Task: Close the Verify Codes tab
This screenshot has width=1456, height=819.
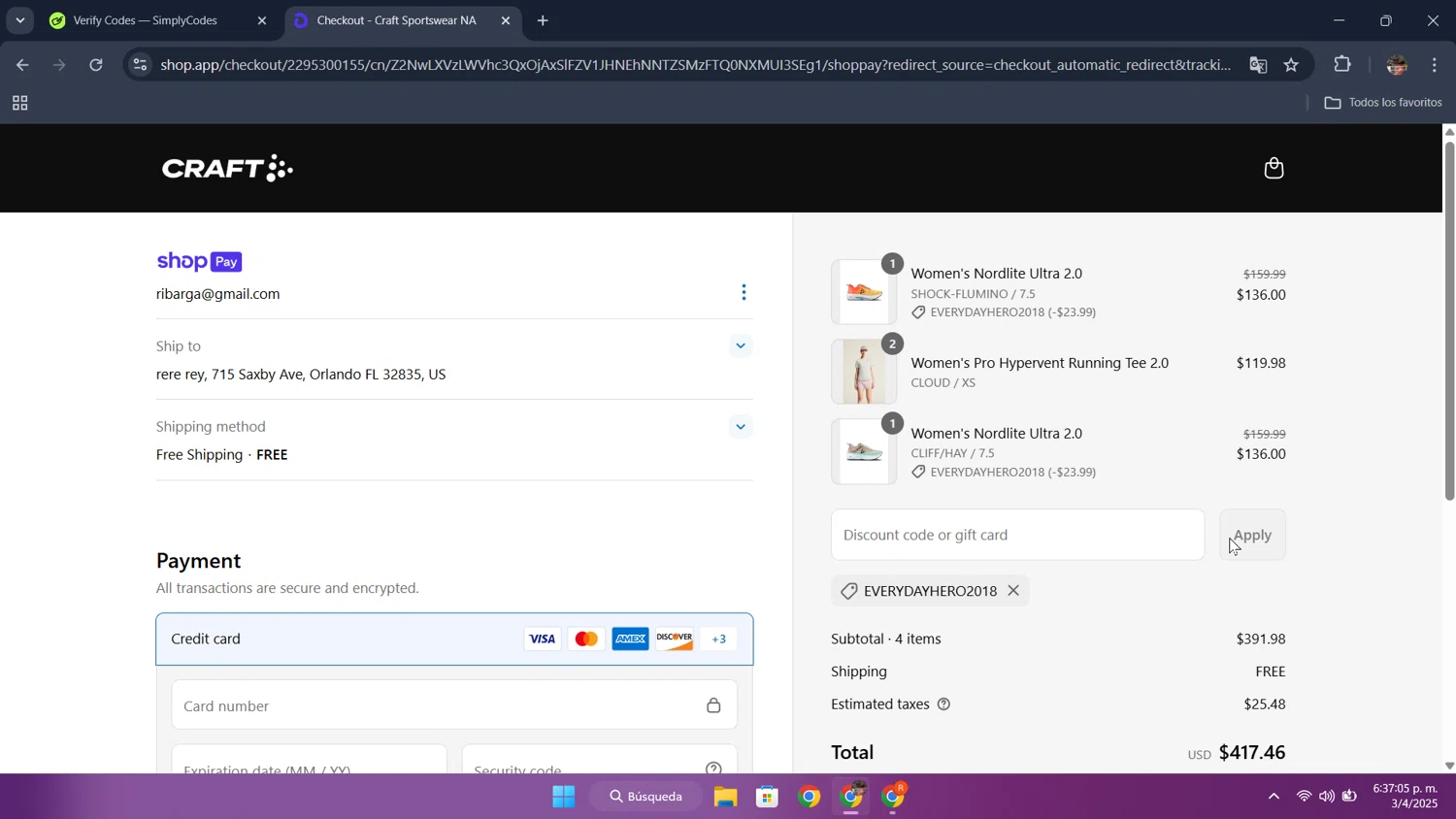Action: tap(261, 20)
